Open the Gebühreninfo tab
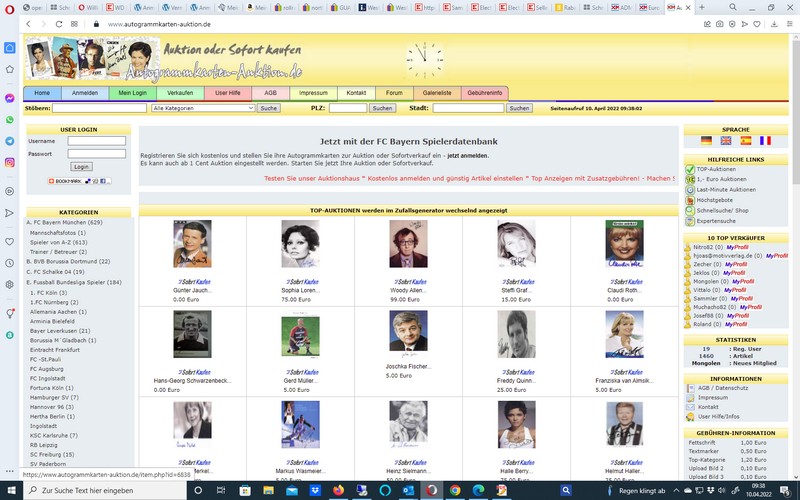This screenshot has width=800, height=500. tap(485, 93)
